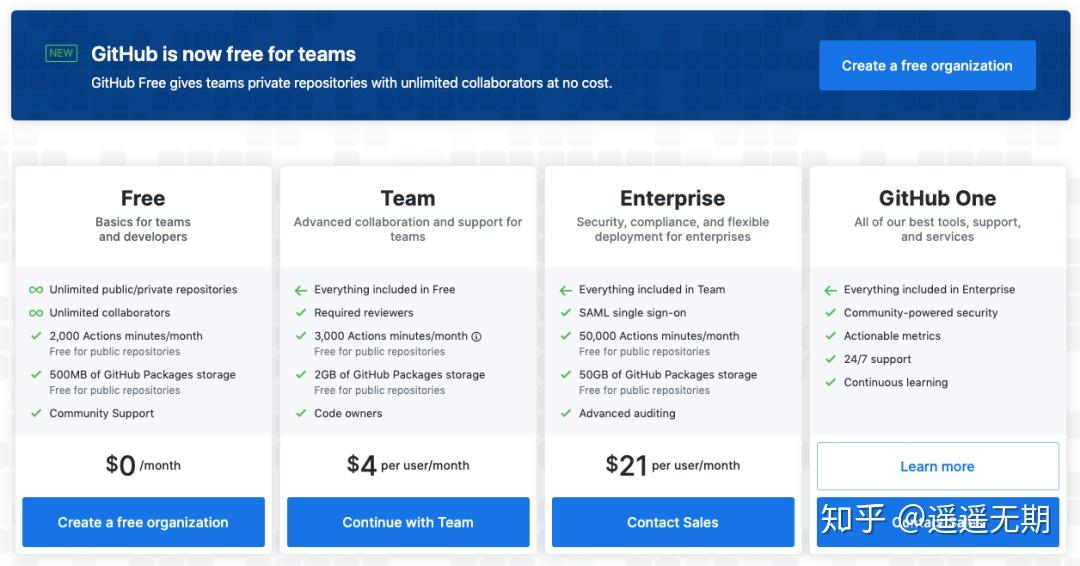The width and height of the screenshot is (1080, 566).
Task: Click All of our best tools subtitle
Action: (937, 229)
